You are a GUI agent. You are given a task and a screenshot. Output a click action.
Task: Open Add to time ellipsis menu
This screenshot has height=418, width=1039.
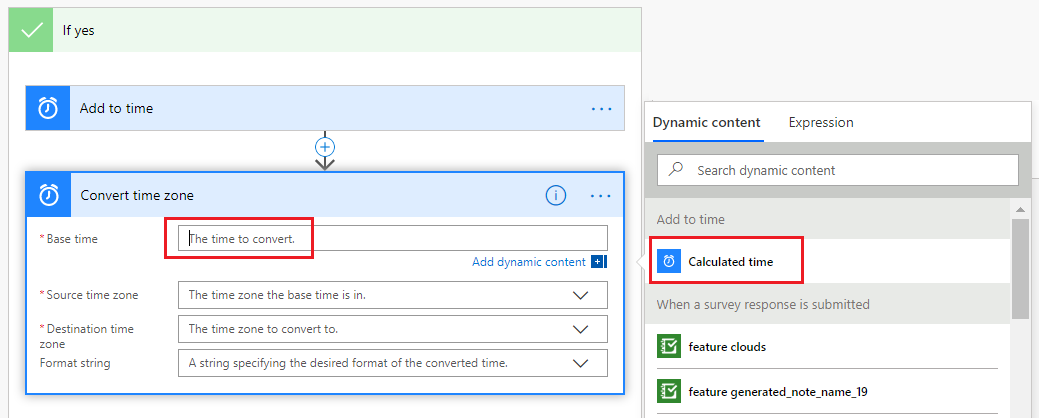601,108
